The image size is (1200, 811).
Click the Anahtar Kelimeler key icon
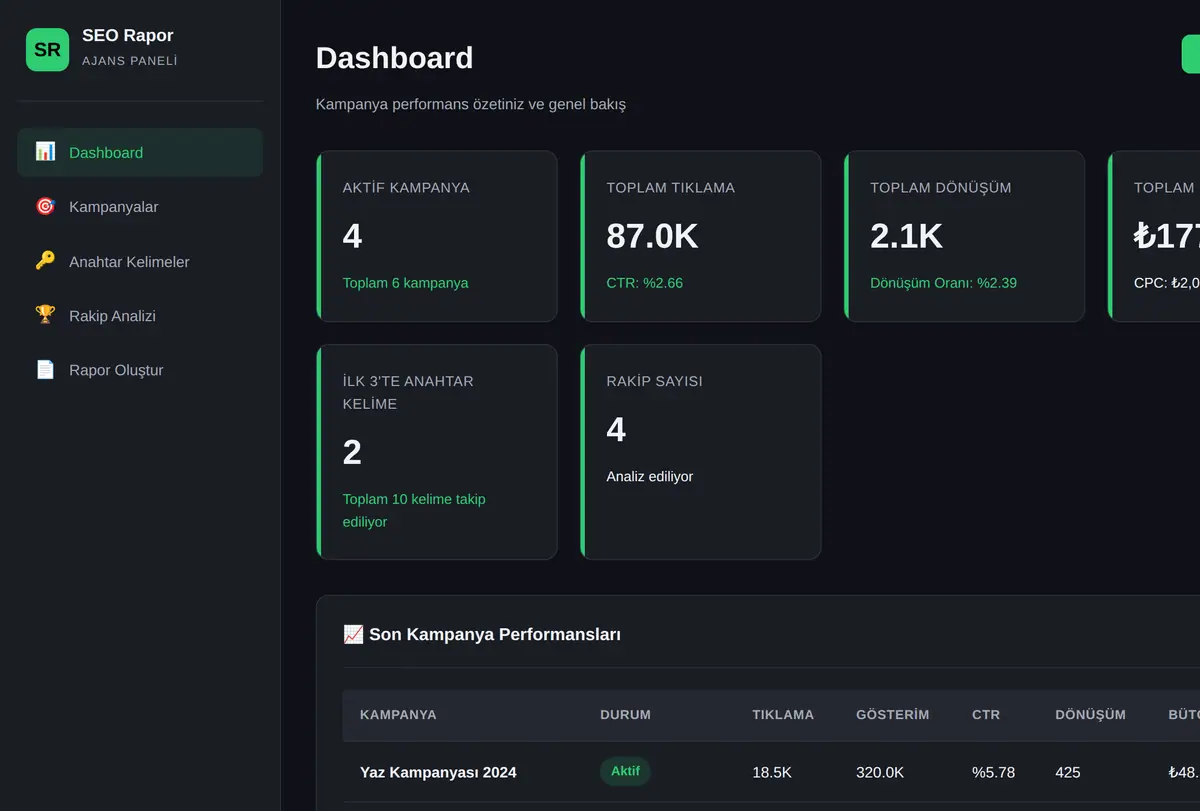pos(45,261)
